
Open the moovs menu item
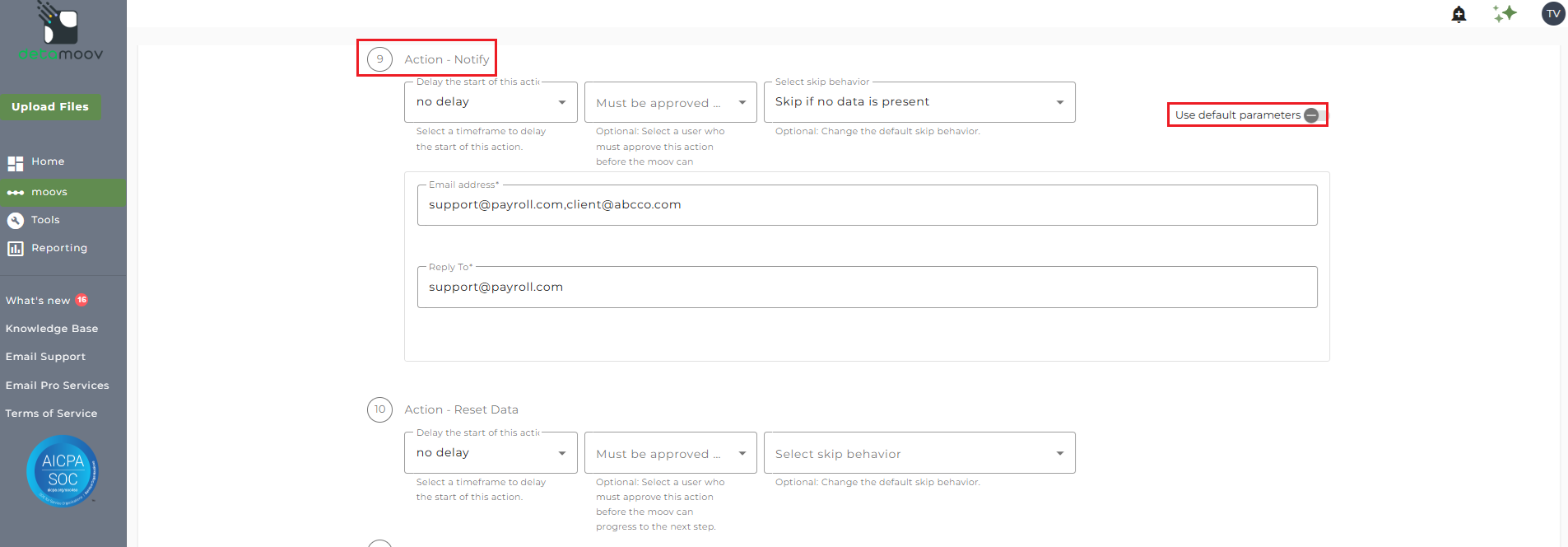(49, 193)
